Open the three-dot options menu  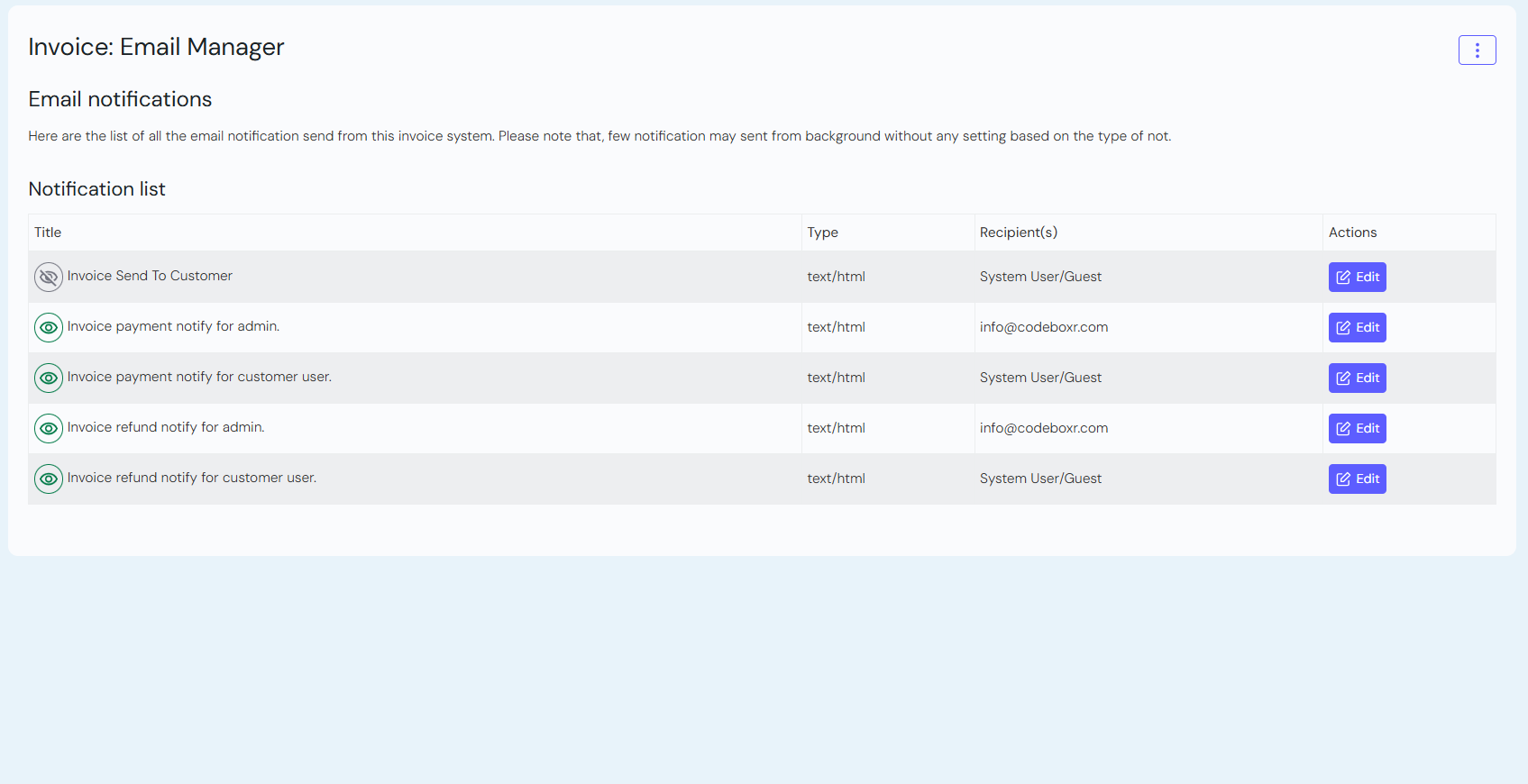(x=1477, y=50)
